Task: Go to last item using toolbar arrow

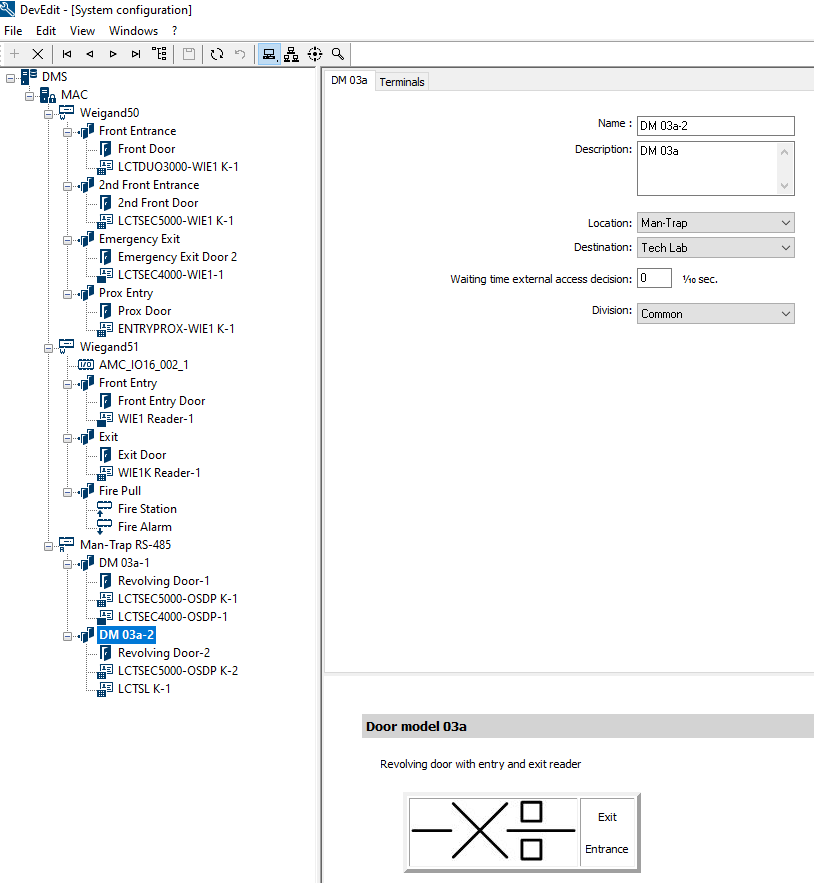Action: [x=136, y=54]
